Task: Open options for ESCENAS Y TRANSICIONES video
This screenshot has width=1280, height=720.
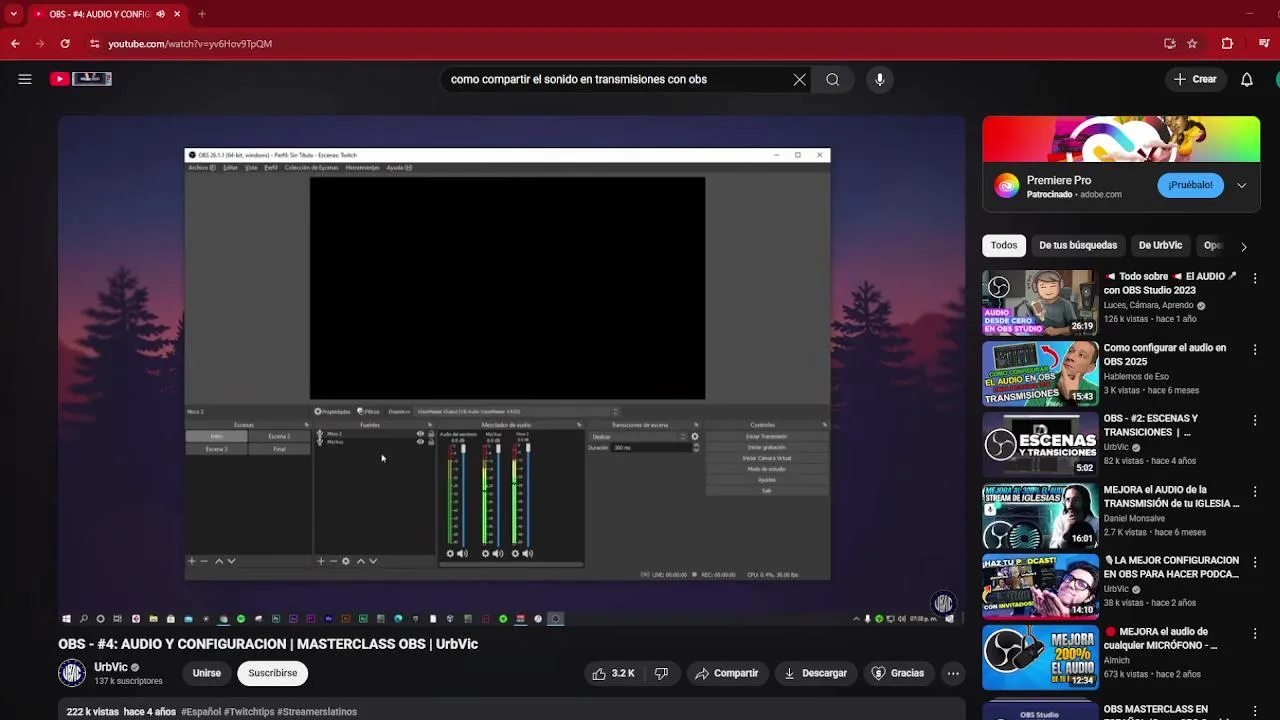Action: click(1255, 421)
